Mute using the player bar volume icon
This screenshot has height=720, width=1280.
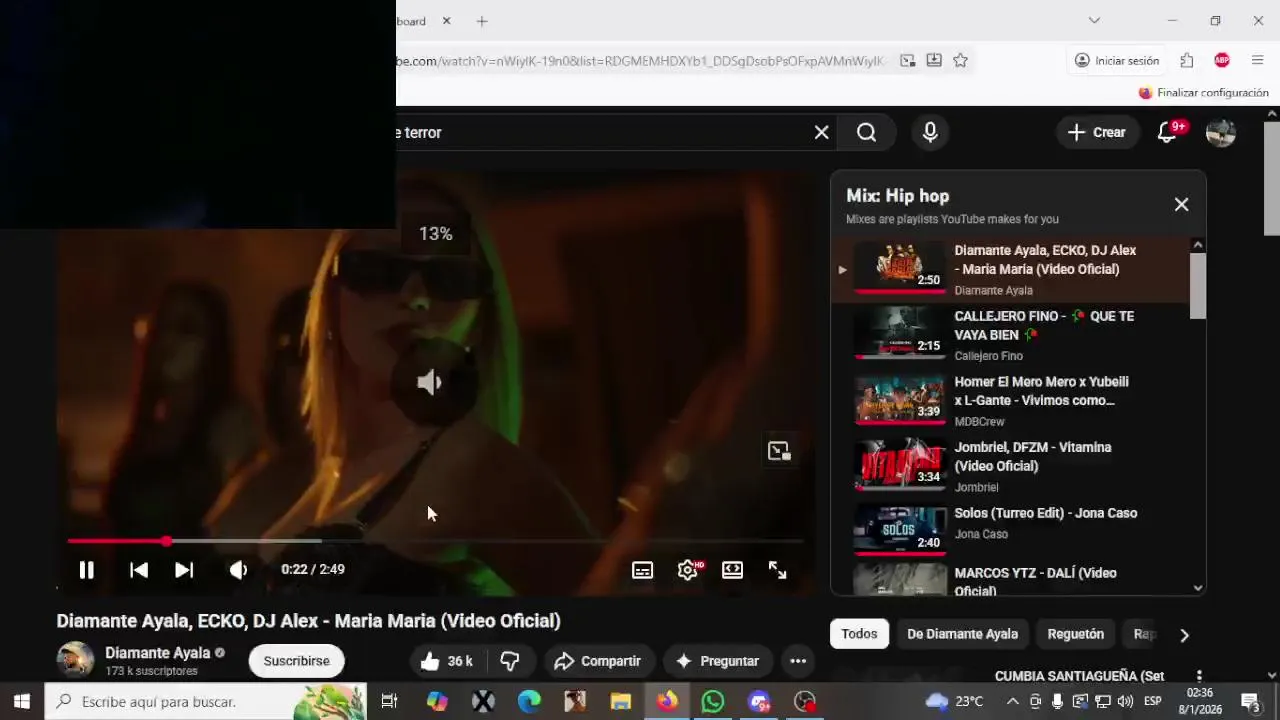tap(238, 570)
